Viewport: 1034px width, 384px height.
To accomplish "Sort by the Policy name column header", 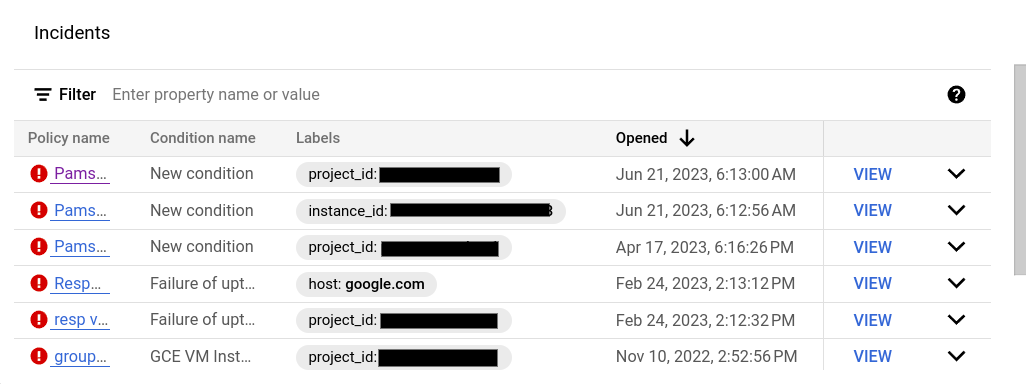I will click(69, 138).
